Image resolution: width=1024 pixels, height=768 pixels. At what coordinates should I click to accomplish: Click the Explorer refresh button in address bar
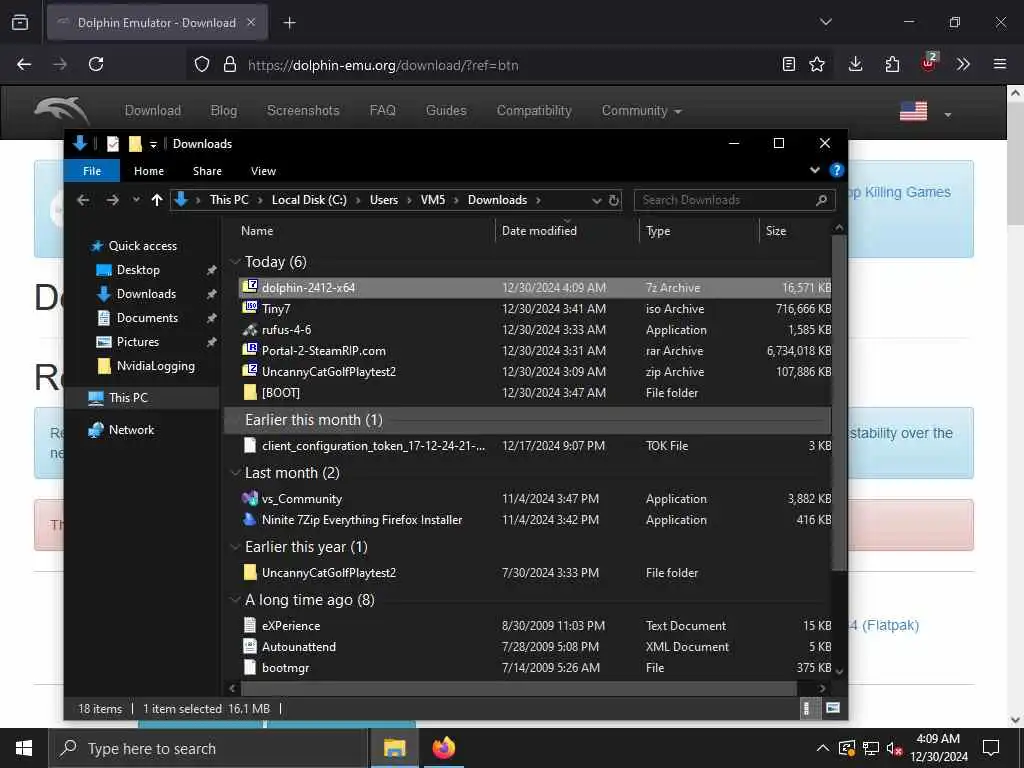[614, 200]
